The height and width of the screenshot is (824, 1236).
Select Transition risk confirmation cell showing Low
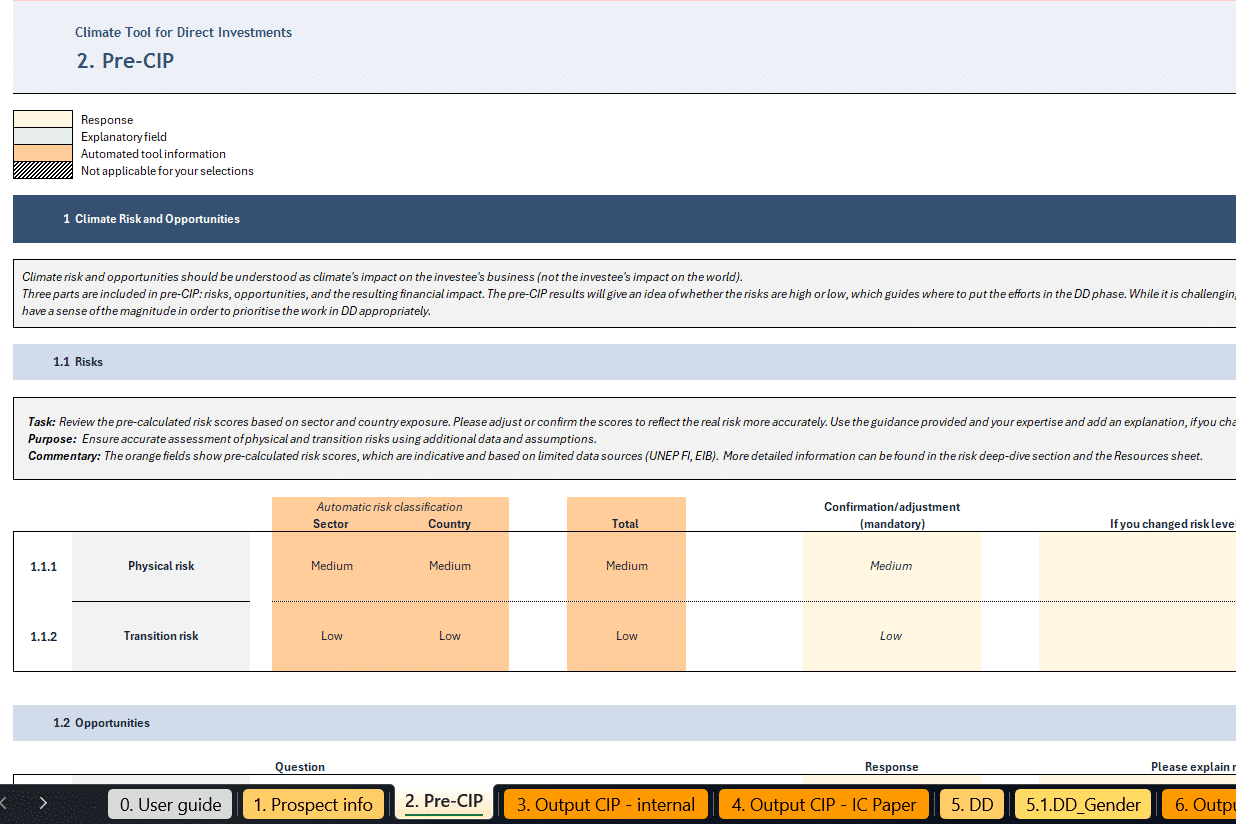click(891, 636)
